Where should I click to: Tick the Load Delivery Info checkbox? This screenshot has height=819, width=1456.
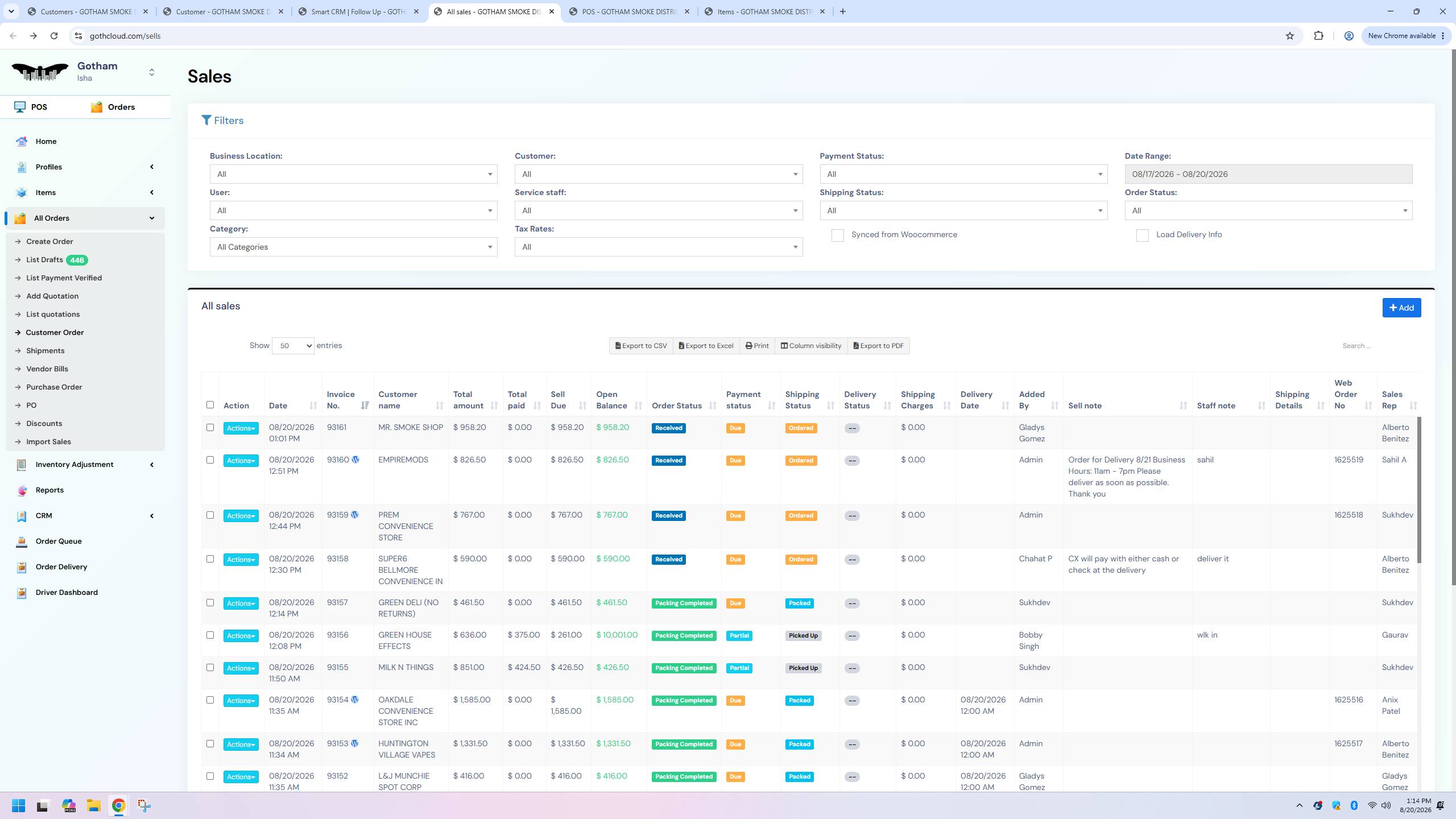pyautogui.click(x=1142, y=235)
